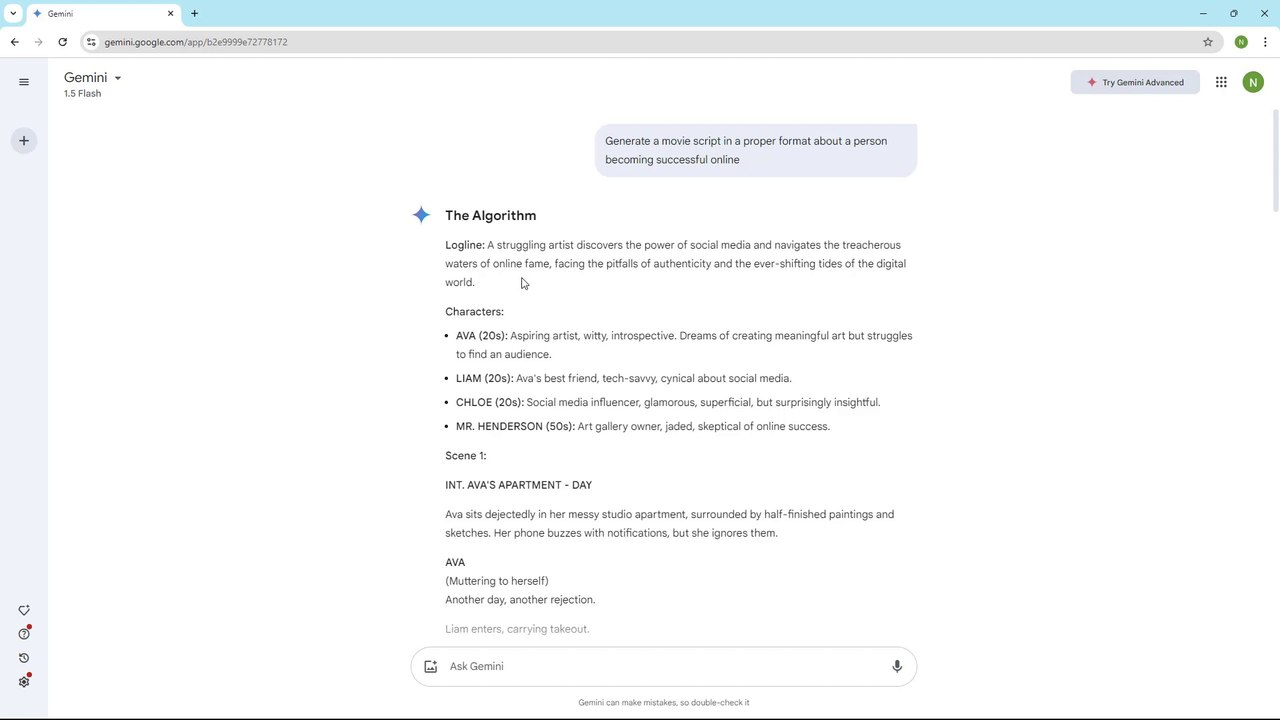Screen dimensions: 1280x720
Task: Upload an image using the picture icon
Action: [x=431, y=666]
